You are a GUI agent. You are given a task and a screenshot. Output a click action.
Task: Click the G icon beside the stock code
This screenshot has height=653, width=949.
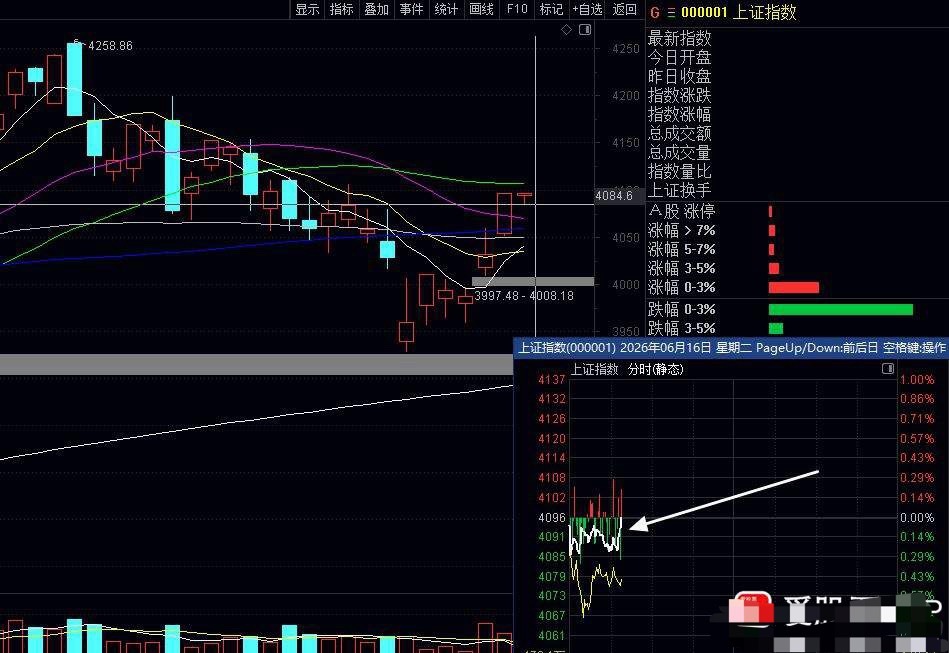(x=654, y=12)
